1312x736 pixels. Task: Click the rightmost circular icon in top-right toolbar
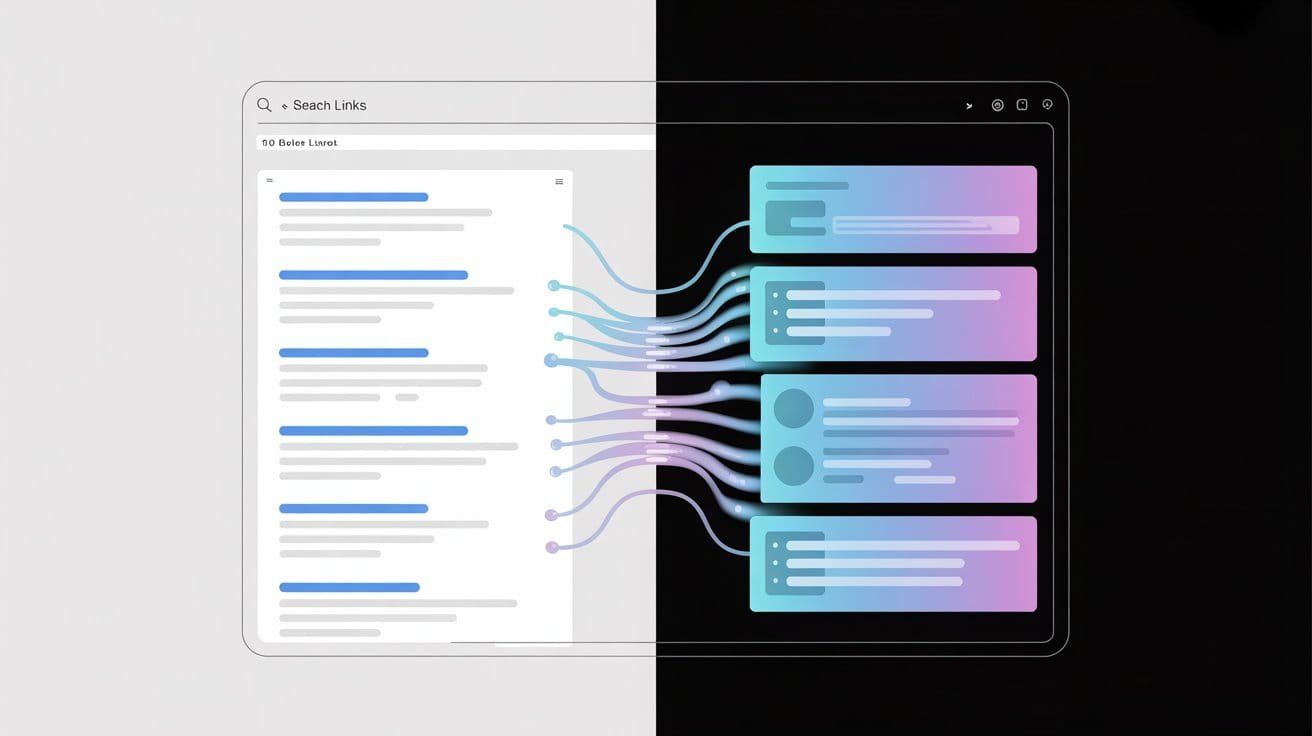click(1047, 104)
